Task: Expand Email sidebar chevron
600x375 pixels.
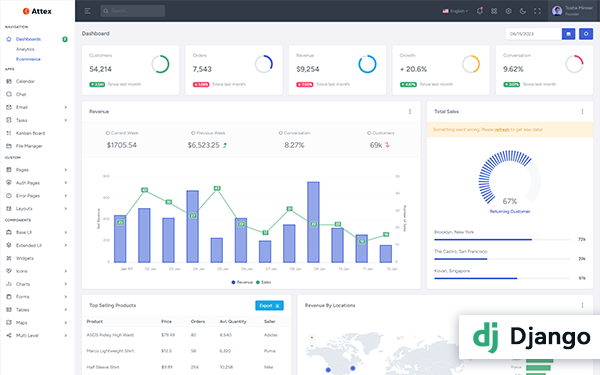Action: (66, 107)
